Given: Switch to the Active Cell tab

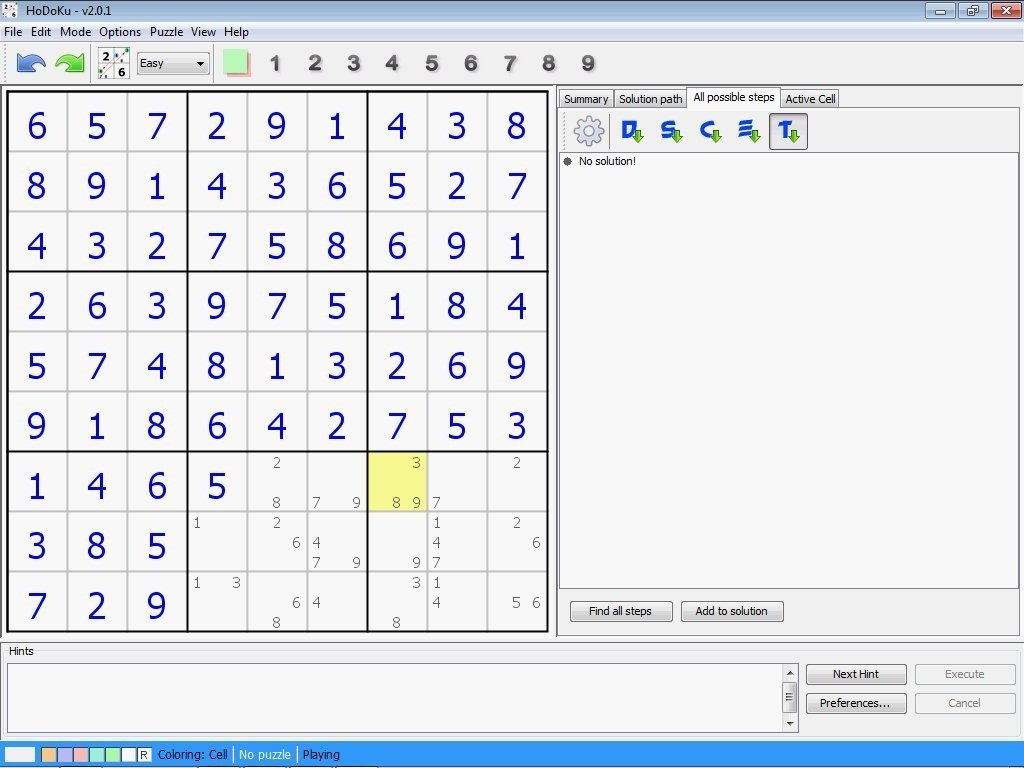Looking at the screenshot, I should [810, 99].
